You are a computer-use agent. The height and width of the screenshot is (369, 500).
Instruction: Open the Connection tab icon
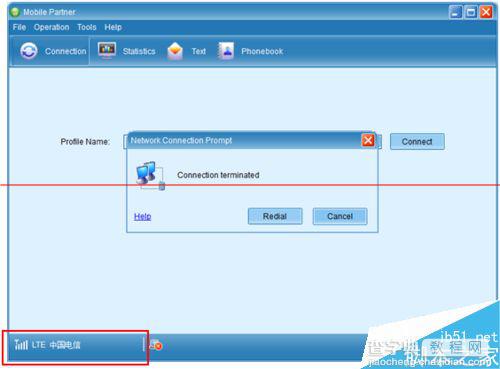point(29,51)
